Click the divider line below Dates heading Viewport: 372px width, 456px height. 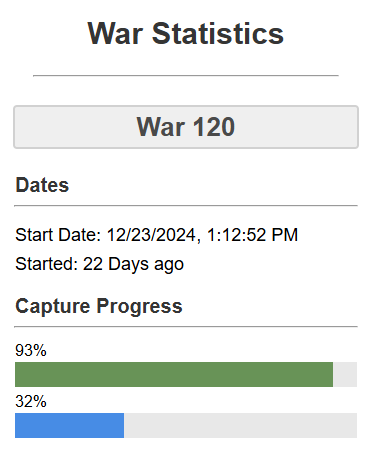tap(186, 206)
